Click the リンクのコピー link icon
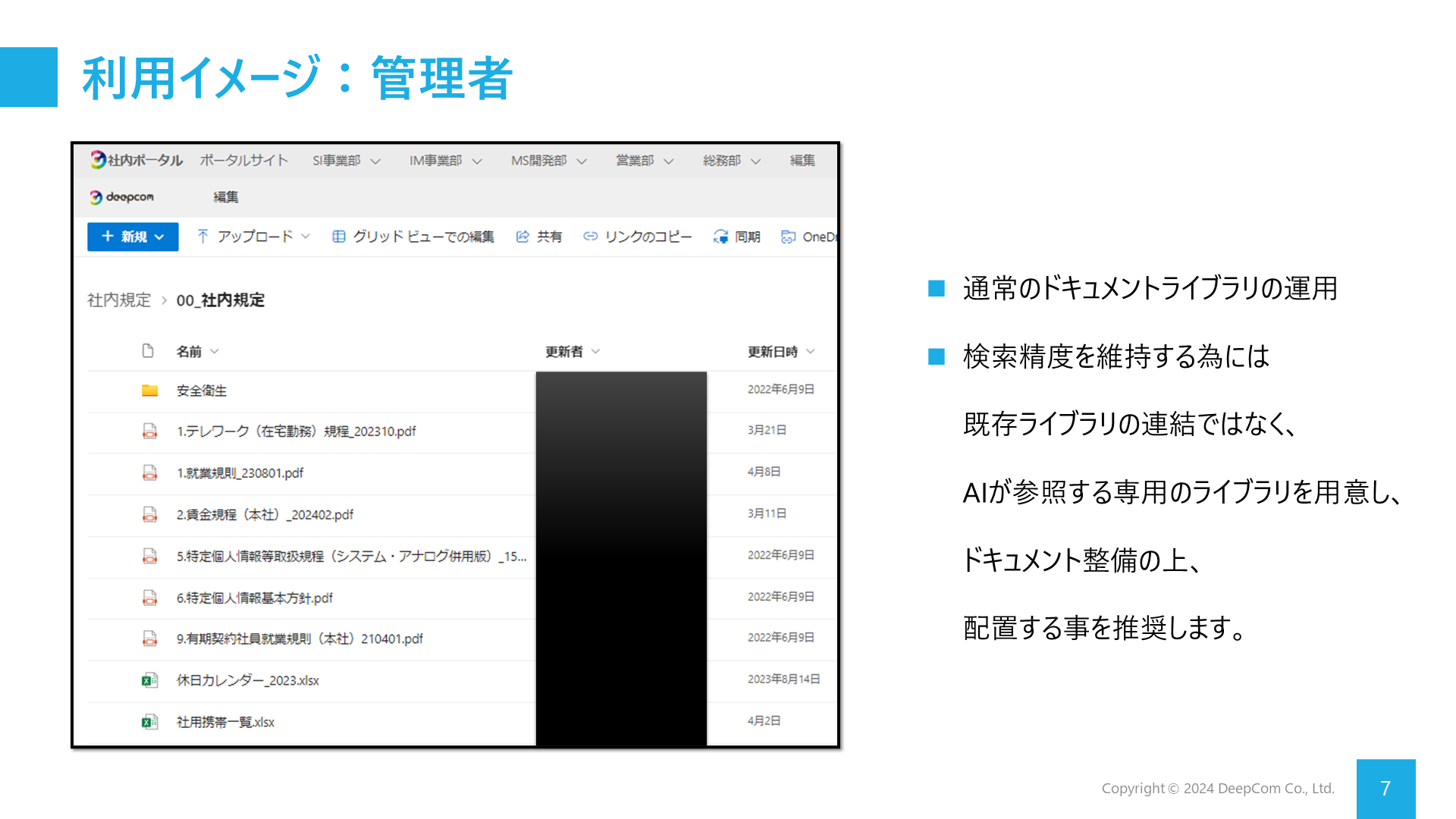Viewport: 1456px width, 819px height. (x=590, y=237)
